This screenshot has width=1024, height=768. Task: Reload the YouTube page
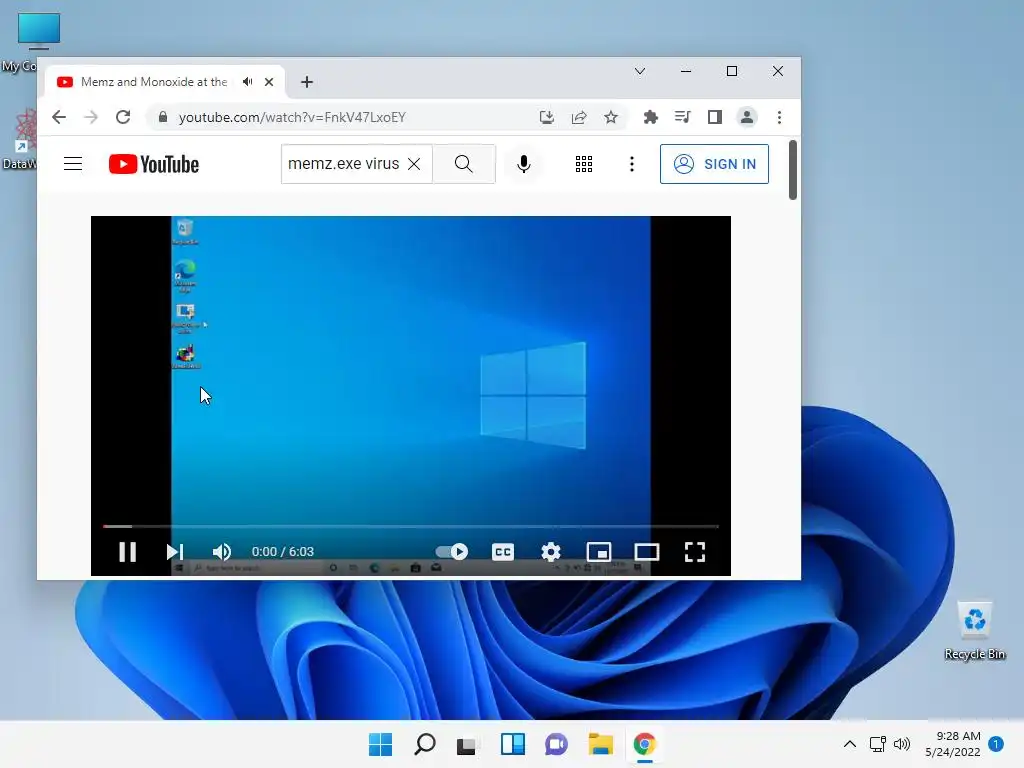[x=123, y=117]
